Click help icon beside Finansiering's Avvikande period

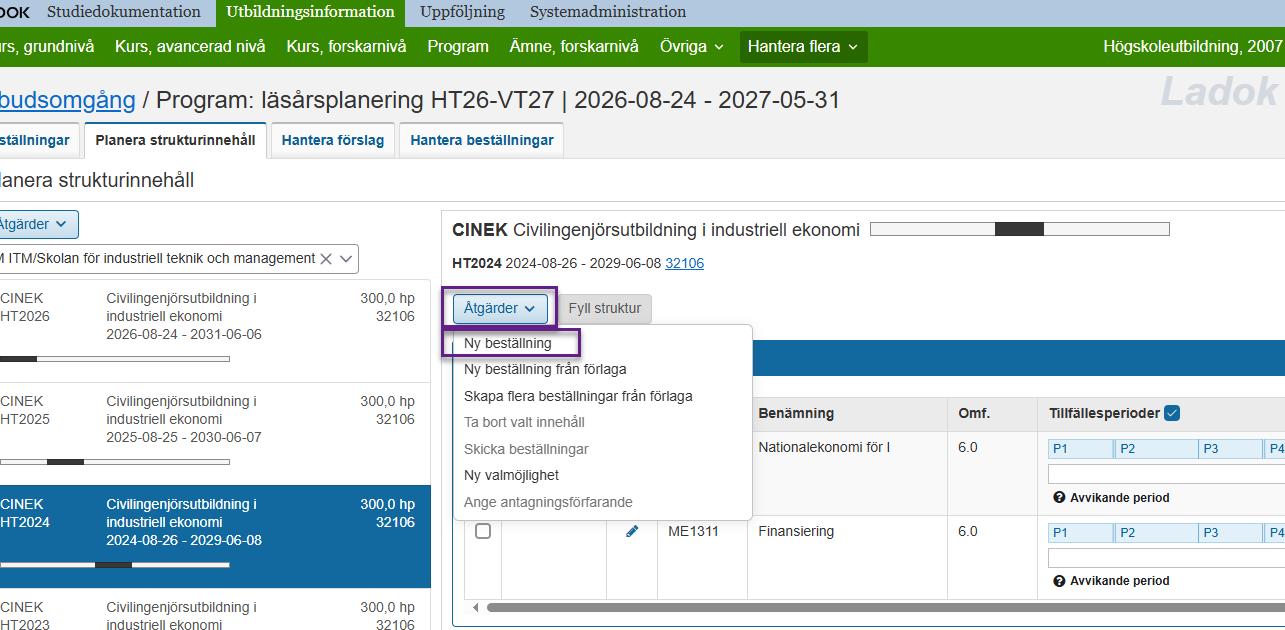pos(1059,581)
